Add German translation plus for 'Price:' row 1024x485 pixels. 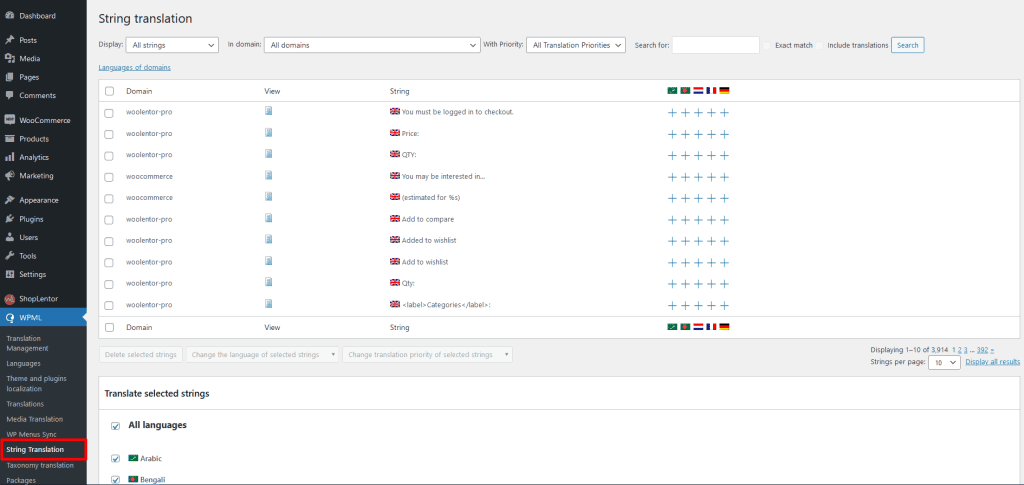coord(724,134)
